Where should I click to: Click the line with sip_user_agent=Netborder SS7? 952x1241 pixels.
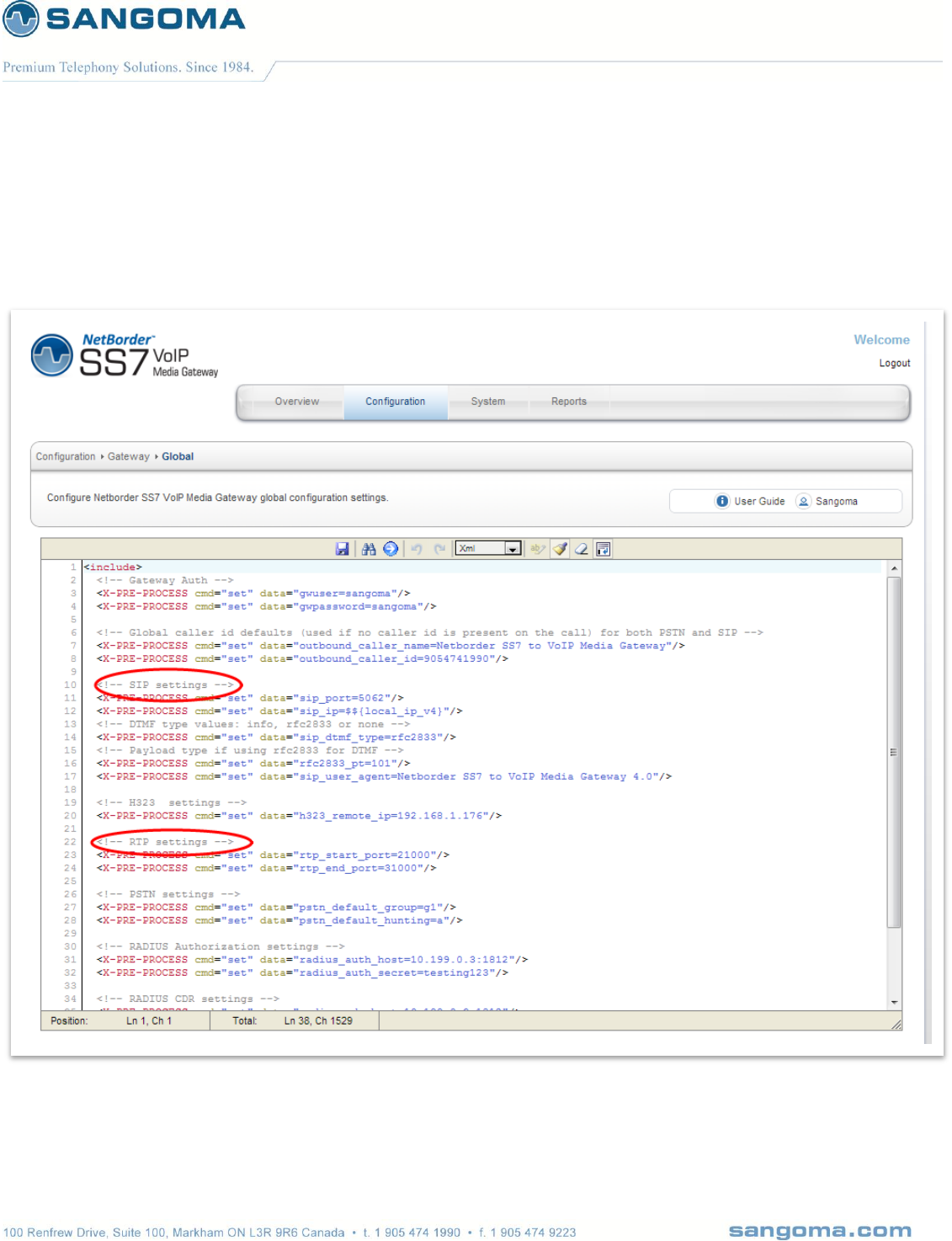click(384, 776)
